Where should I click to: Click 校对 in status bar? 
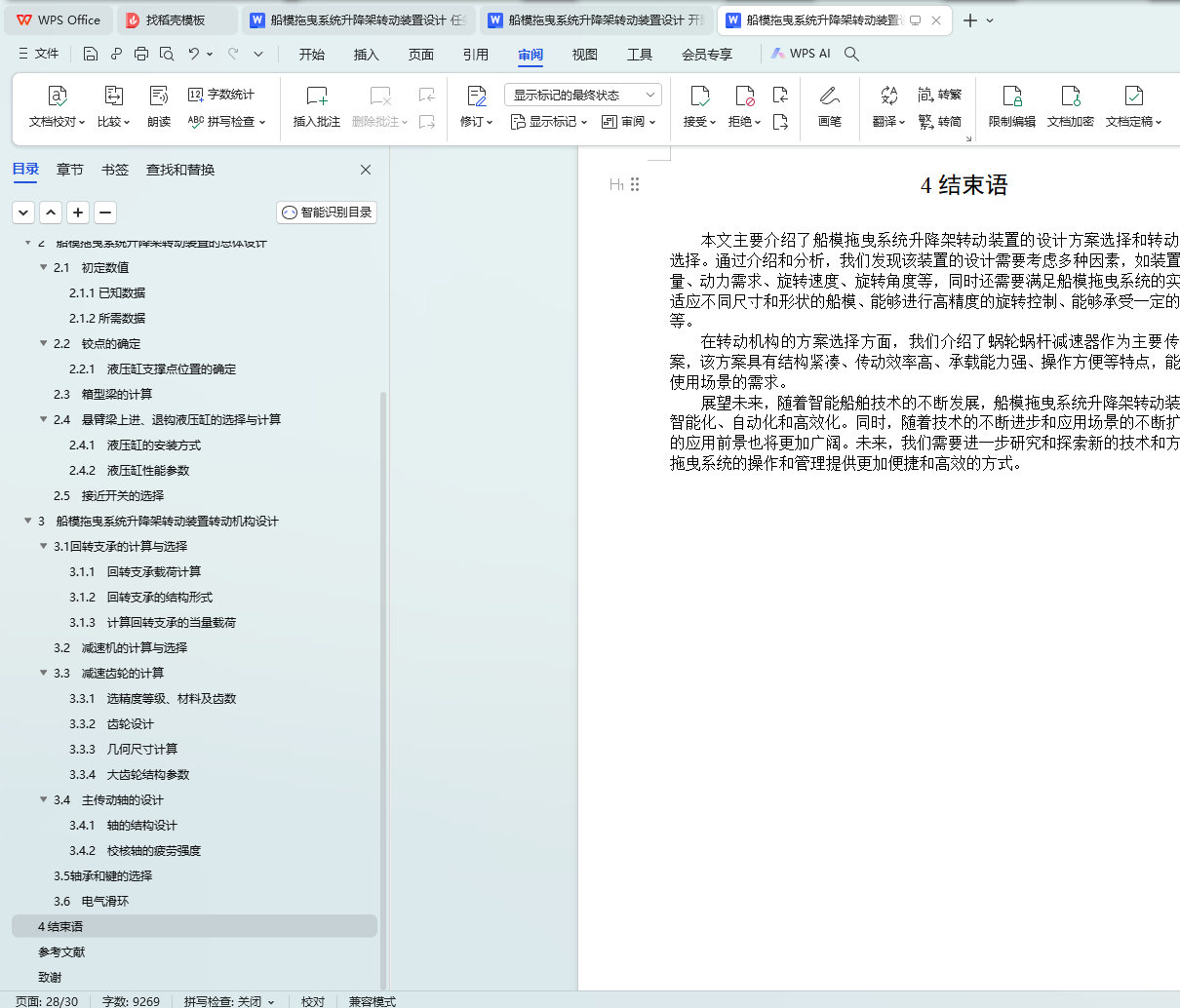click(313, 1001)
